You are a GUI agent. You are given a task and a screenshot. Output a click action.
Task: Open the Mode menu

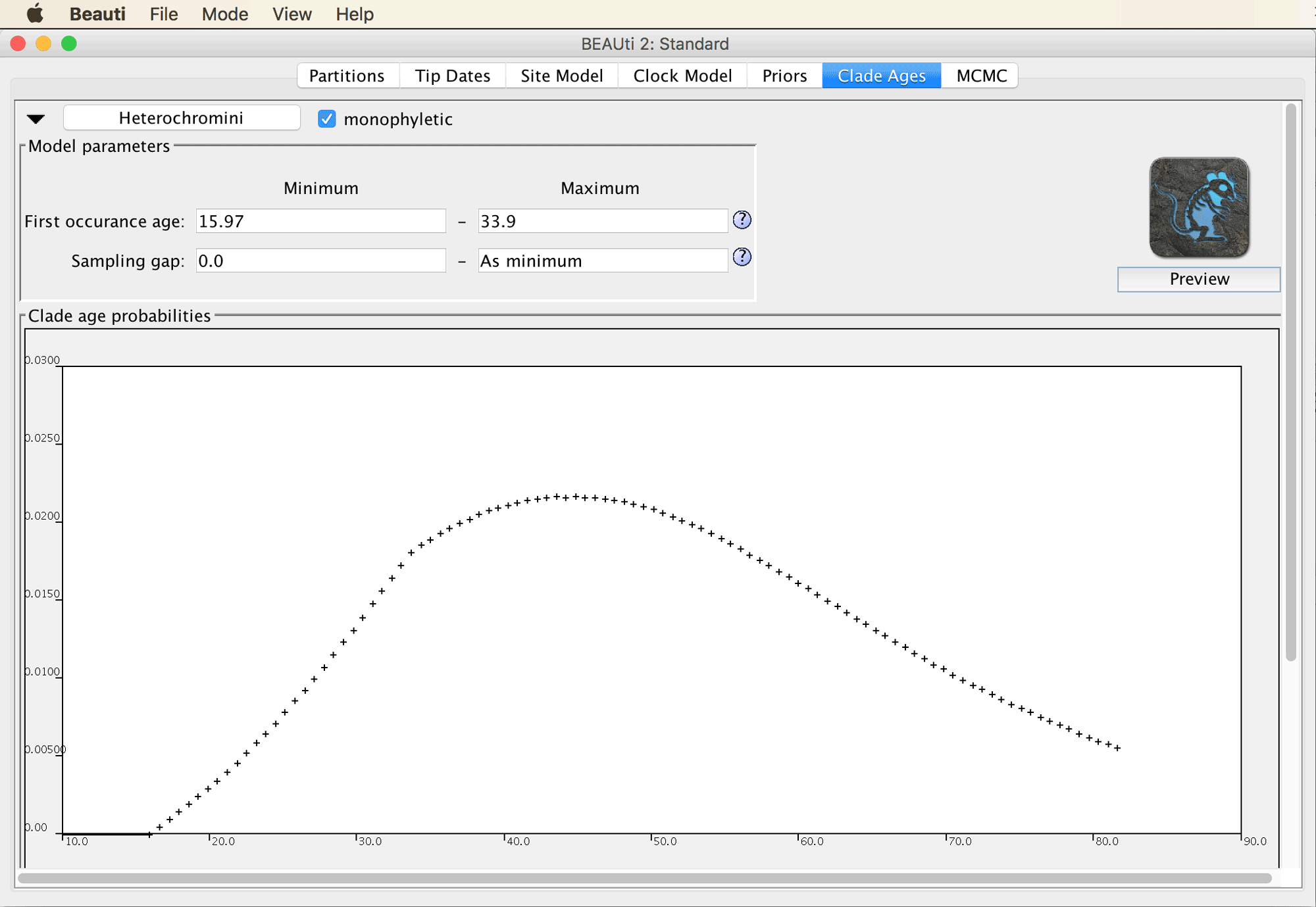coord(224,14)
